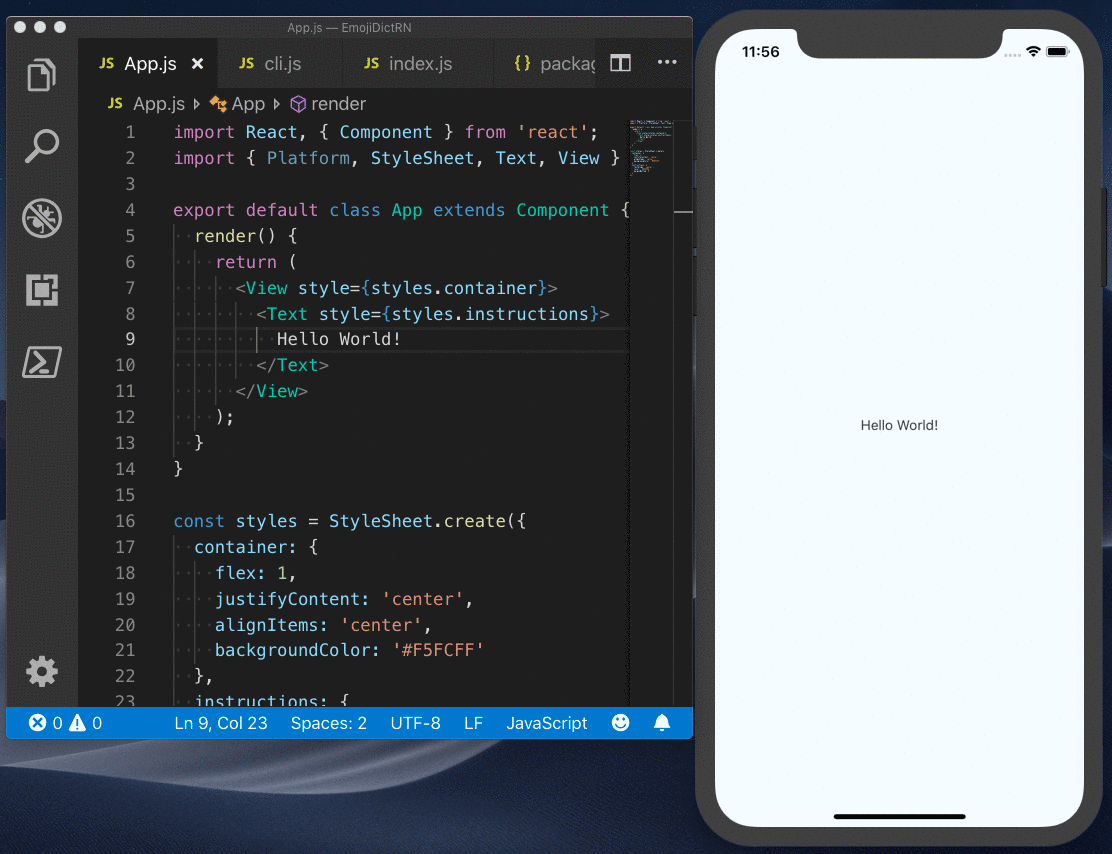
Task: Open the Manage gear icon
Action: click(41, 671)
